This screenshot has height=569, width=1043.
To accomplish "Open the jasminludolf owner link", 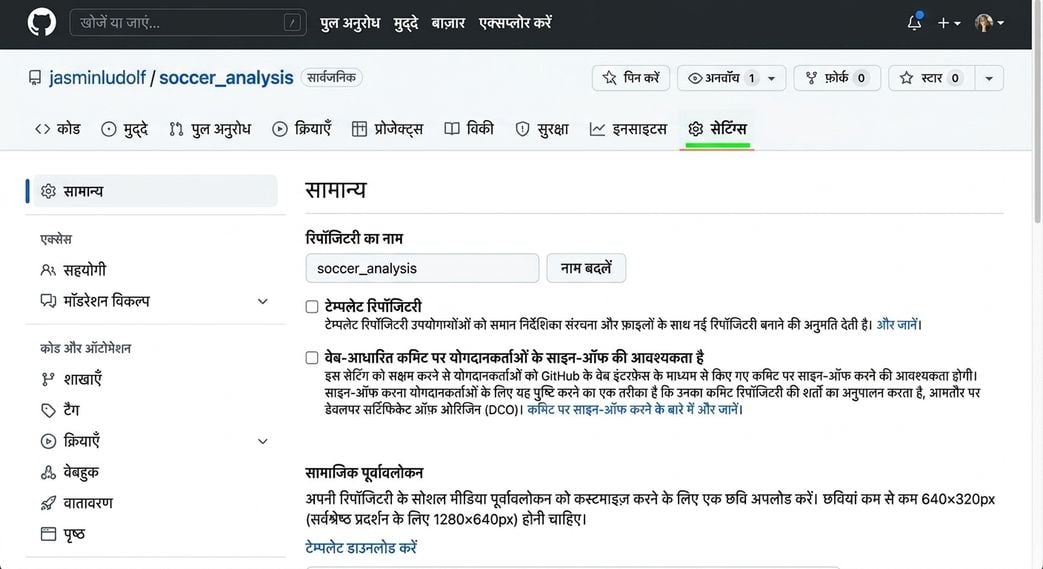I will [97, 78].
